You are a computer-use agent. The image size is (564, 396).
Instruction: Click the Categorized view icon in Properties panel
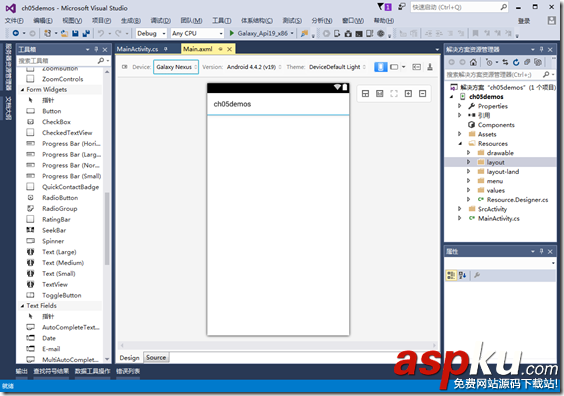click(451, 276)
